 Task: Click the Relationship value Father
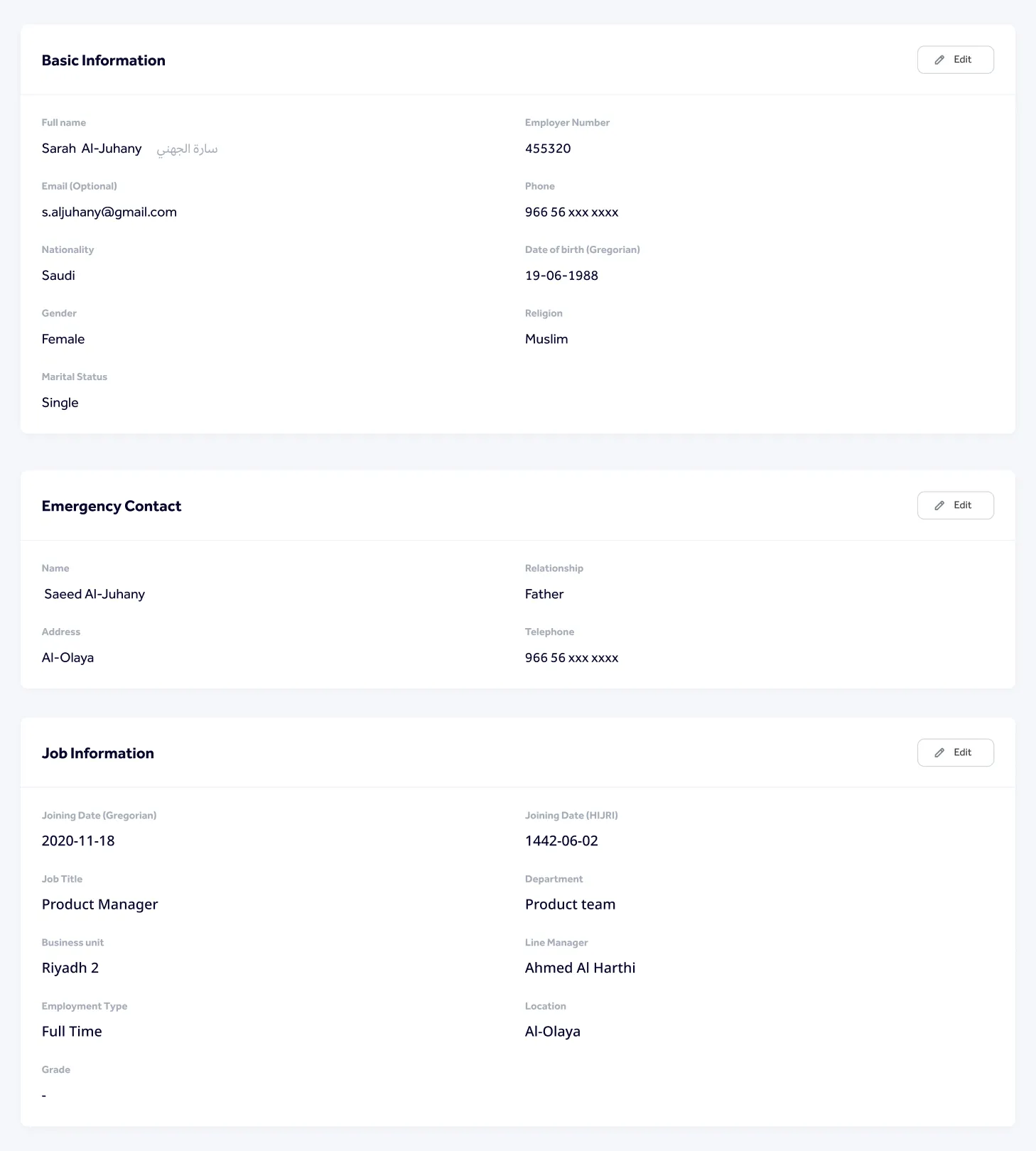pyautogui.click(x=544, y=594)
